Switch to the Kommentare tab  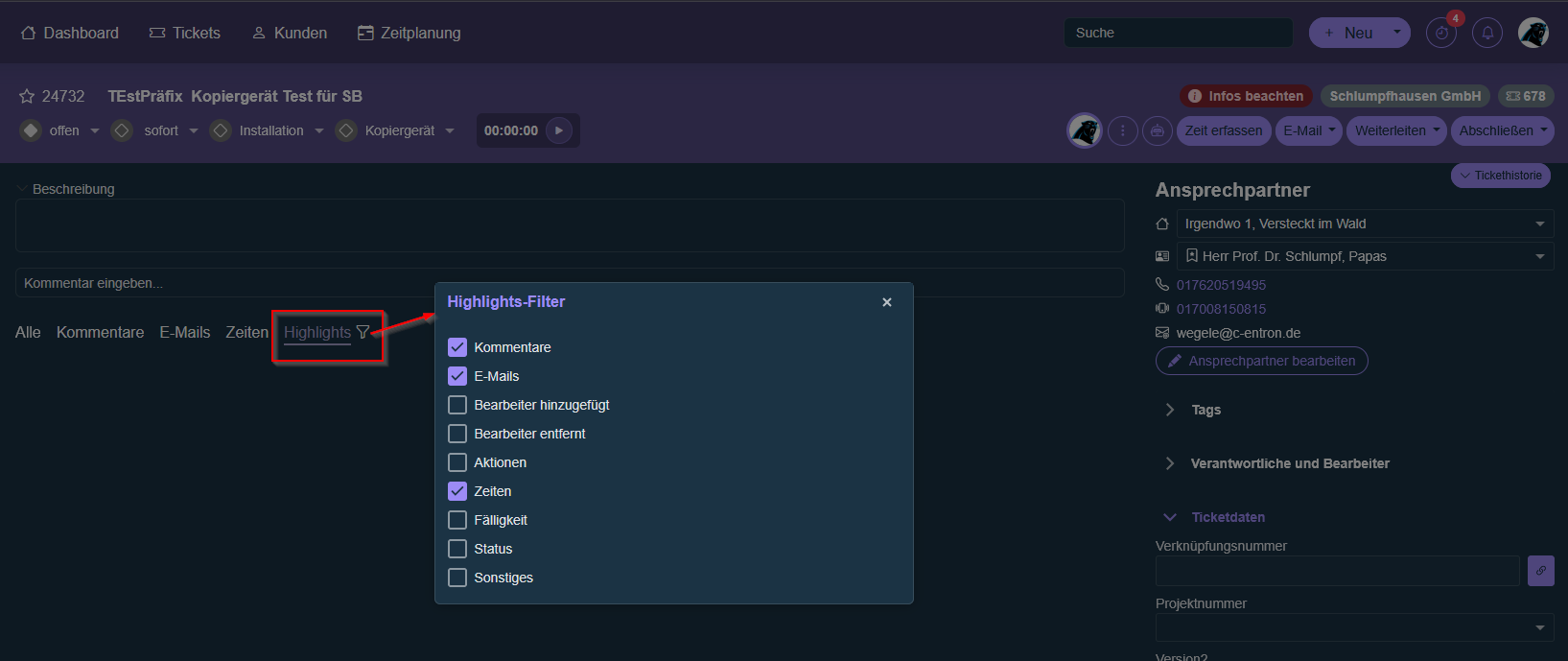[100, 332]
